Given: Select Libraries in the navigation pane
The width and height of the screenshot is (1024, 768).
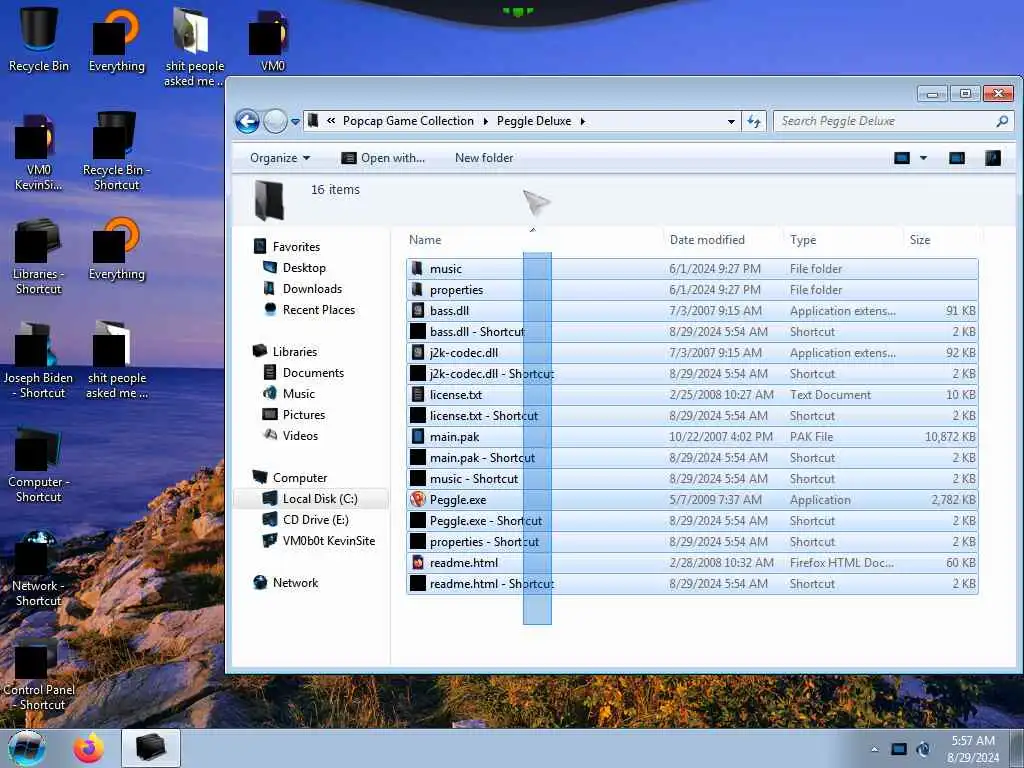Looking at the screenshot, I should [295, 351].
